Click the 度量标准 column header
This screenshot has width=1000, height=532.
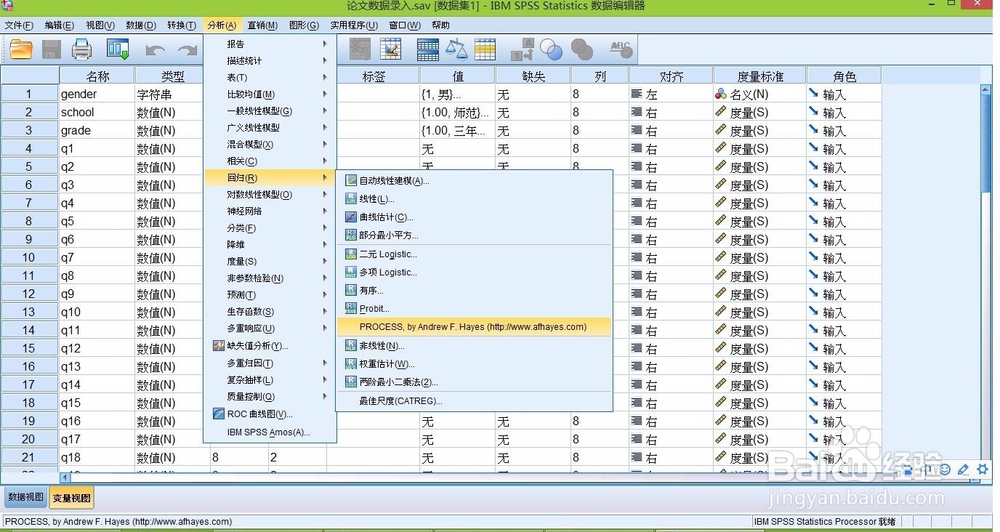click(x=760, y=76)
